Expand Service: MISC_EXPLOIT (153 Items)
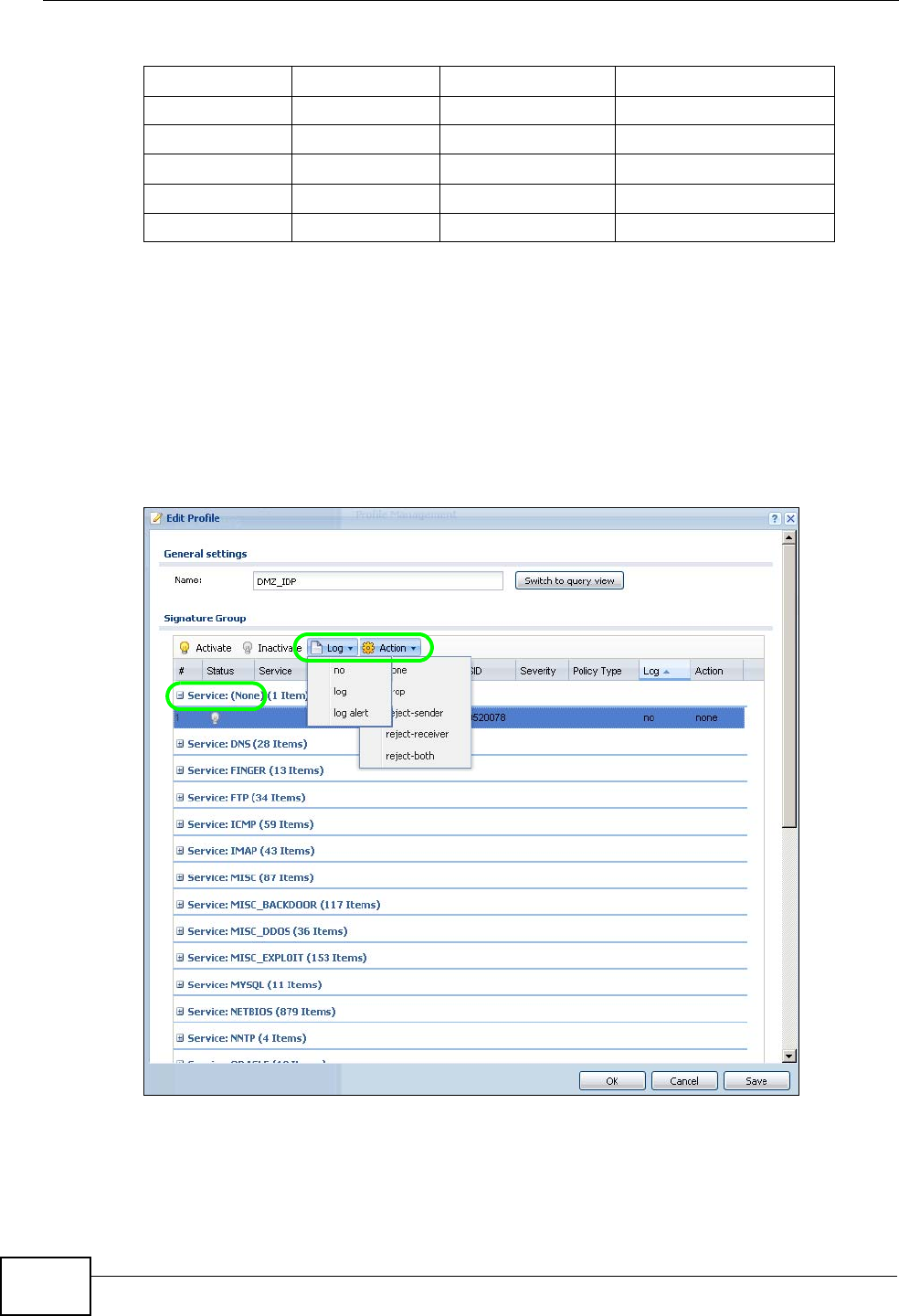Viewport: 899px width, 1316px height. pos(180,958)
